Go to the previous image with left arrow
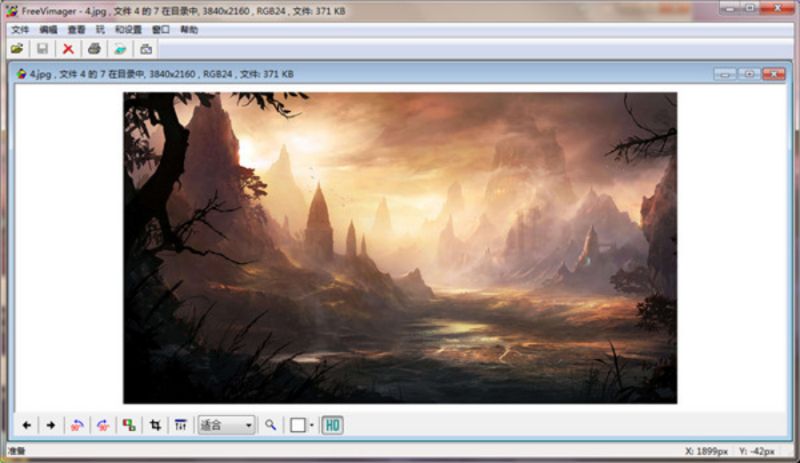The image size is (800, 463). coord(27,425)
